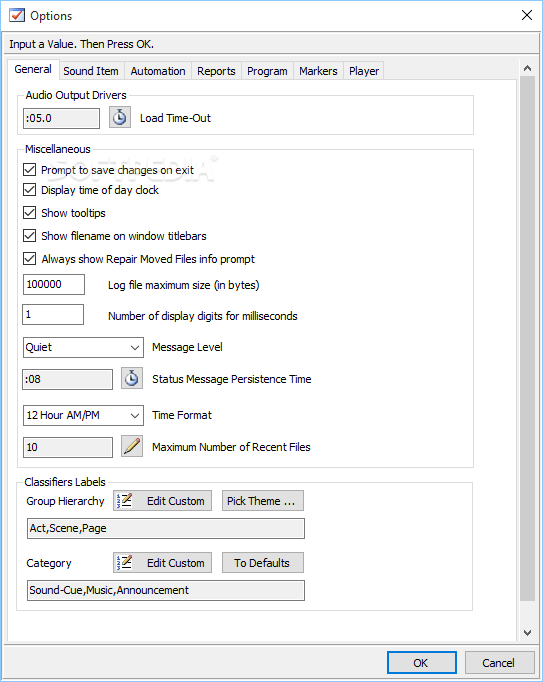The image size is (543, 682).
Task: Click the pencil icon for Maximum Recent Files
Action: (x=132, y=446)
